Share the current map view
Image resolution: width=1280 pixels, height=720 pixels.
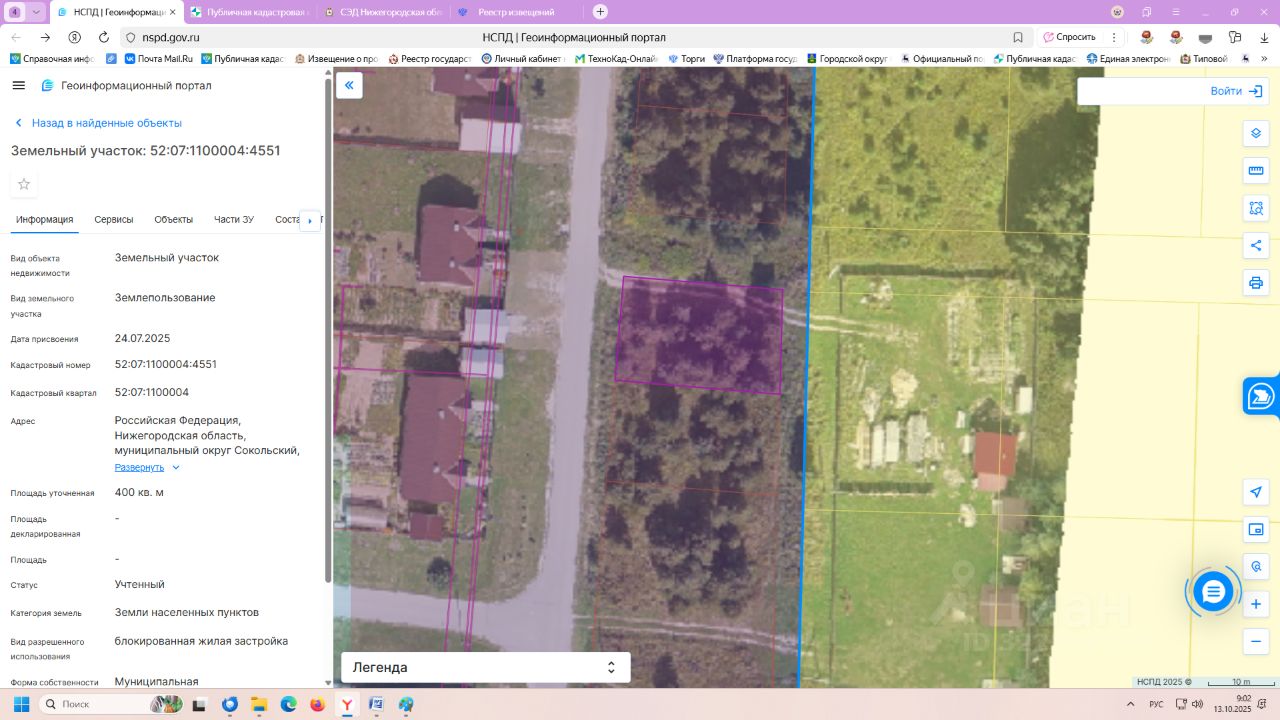pos(1256,245)
